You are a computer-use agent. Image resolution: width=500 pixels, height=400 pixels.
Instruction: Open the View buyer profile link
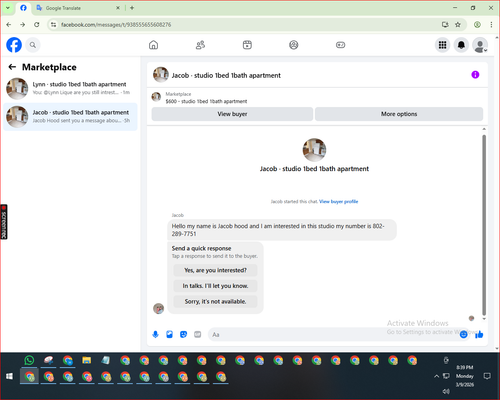[x=338, y=201]
